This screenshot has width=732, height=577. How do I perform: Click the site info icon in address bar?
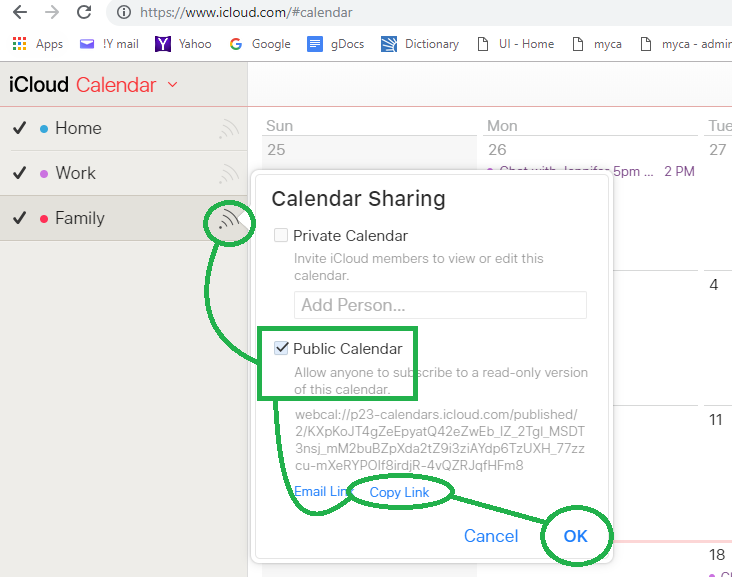pos(124,12)
